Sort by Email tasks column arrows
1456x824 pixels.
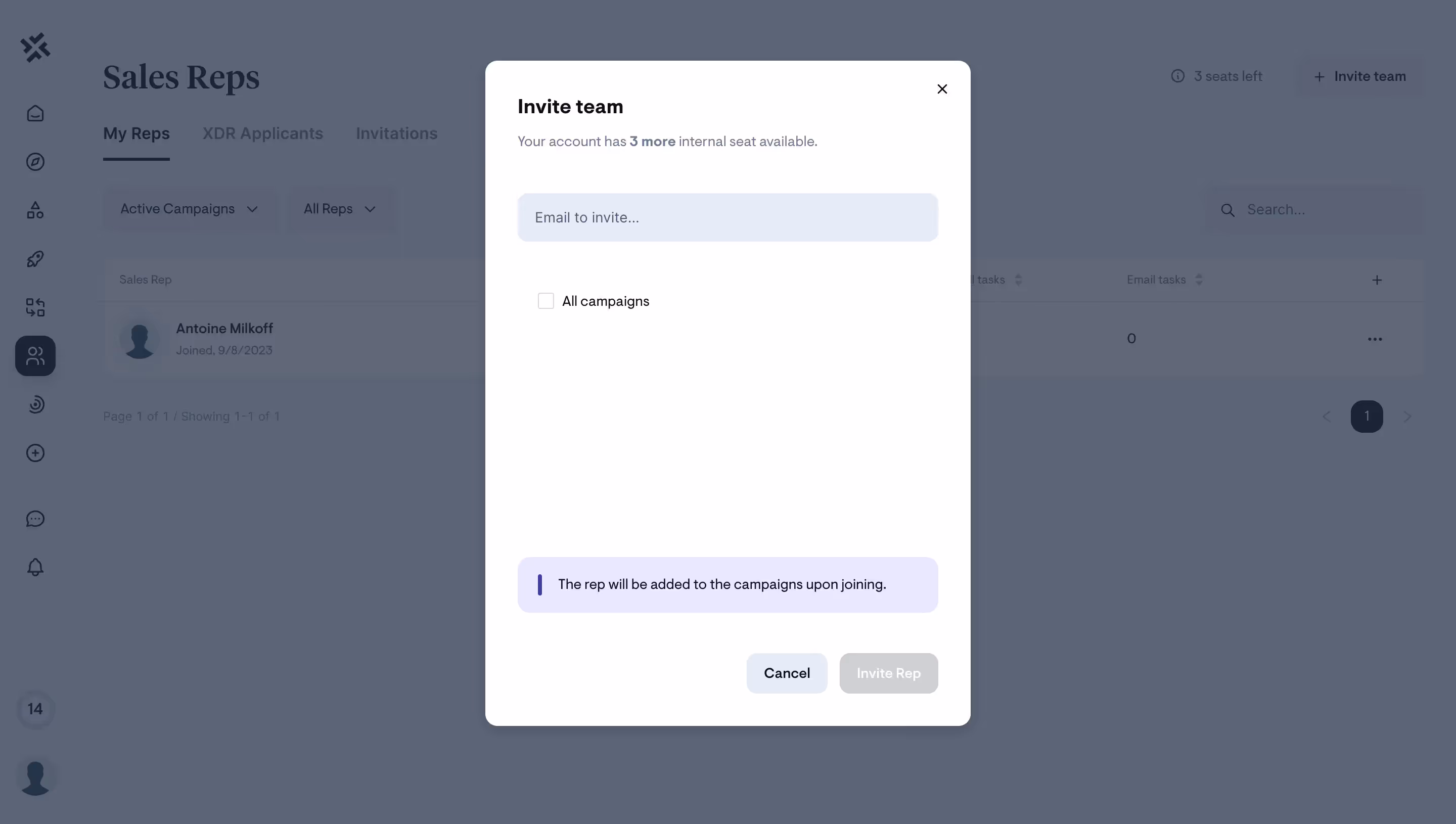click(x=1199, y=280)
